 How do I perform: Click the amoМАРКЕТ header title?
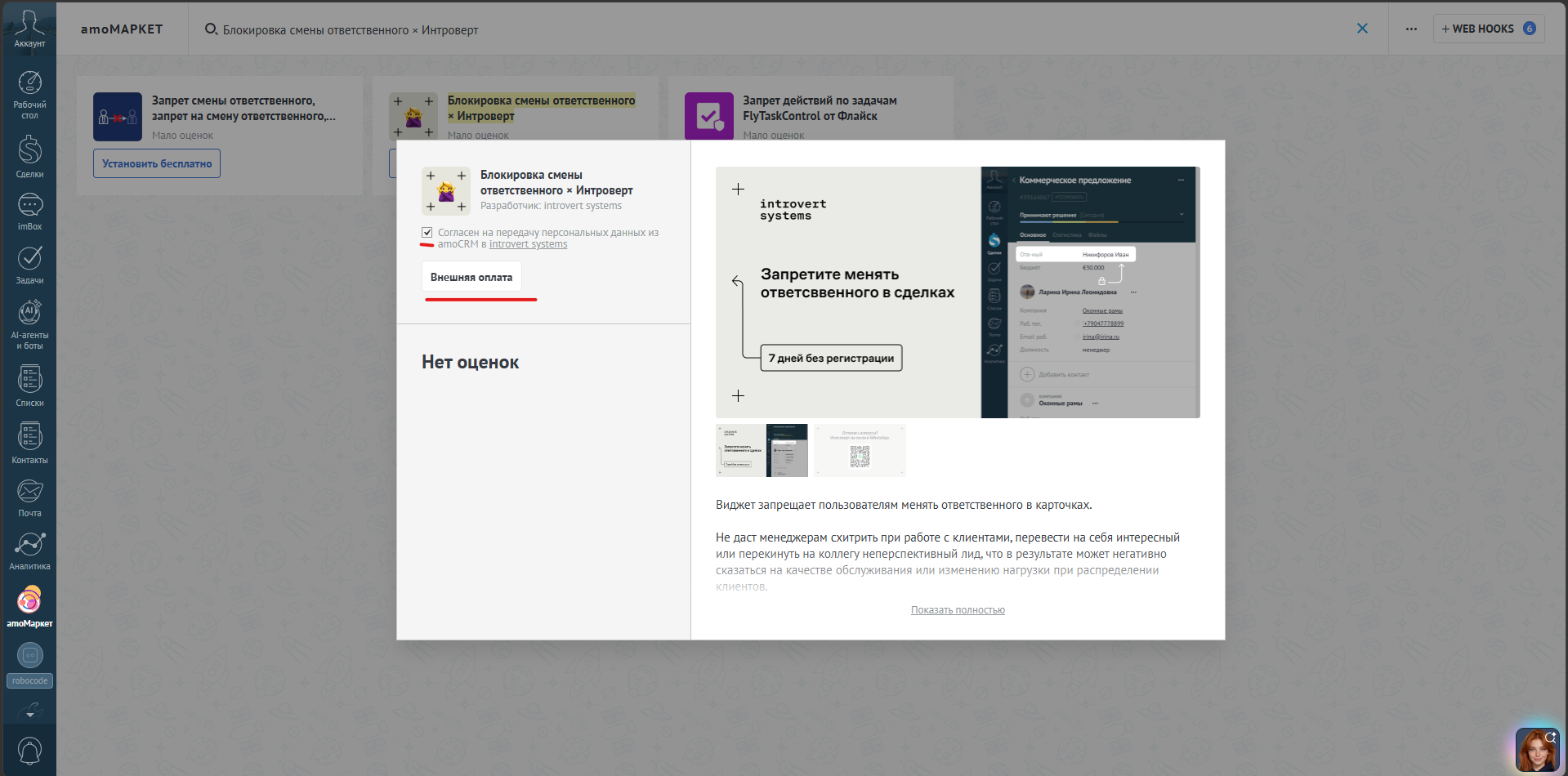pyautogui.click(x=122, y=29)
